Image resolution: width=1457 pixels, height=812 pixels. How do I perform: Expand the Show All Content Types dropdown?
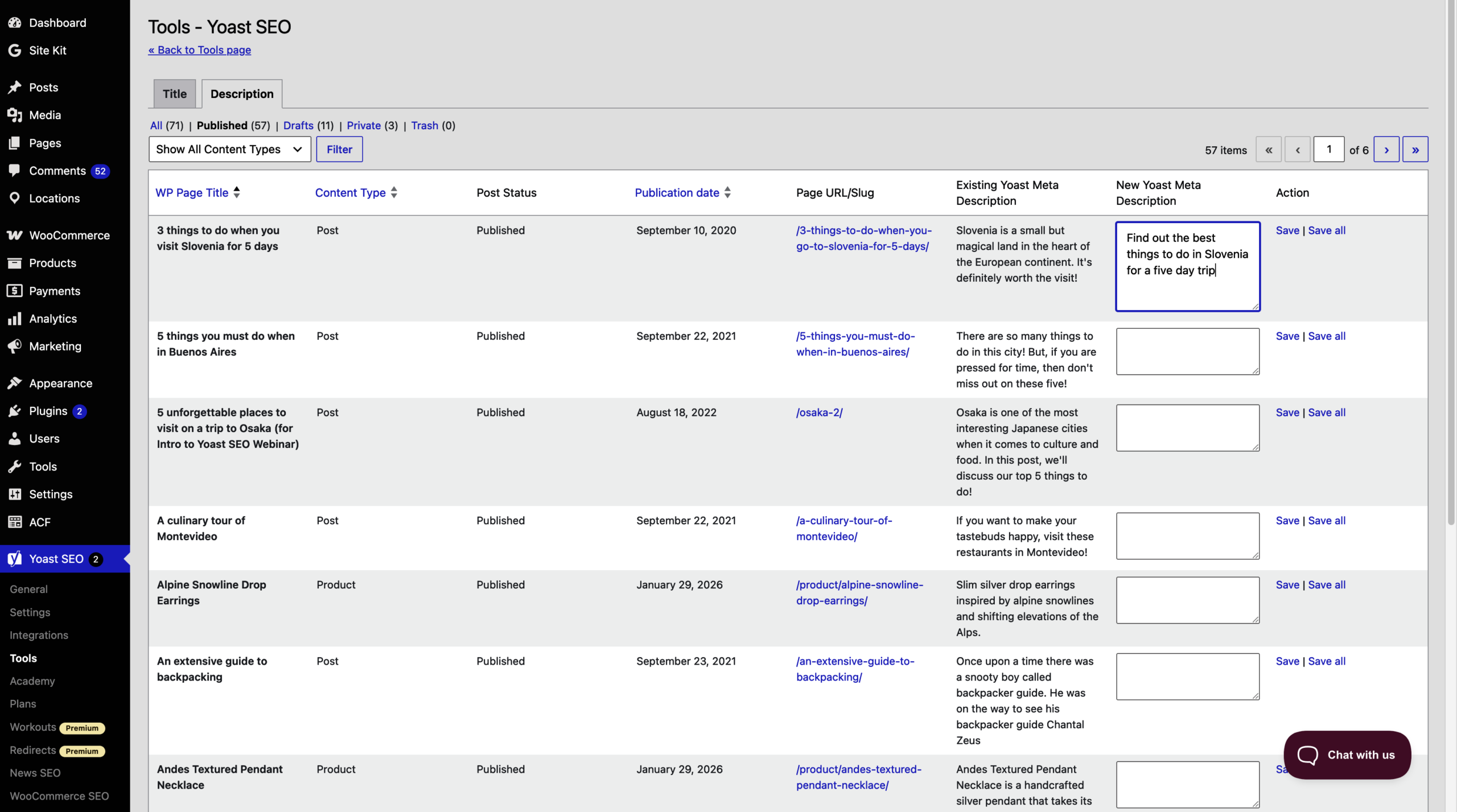(230, 149)
